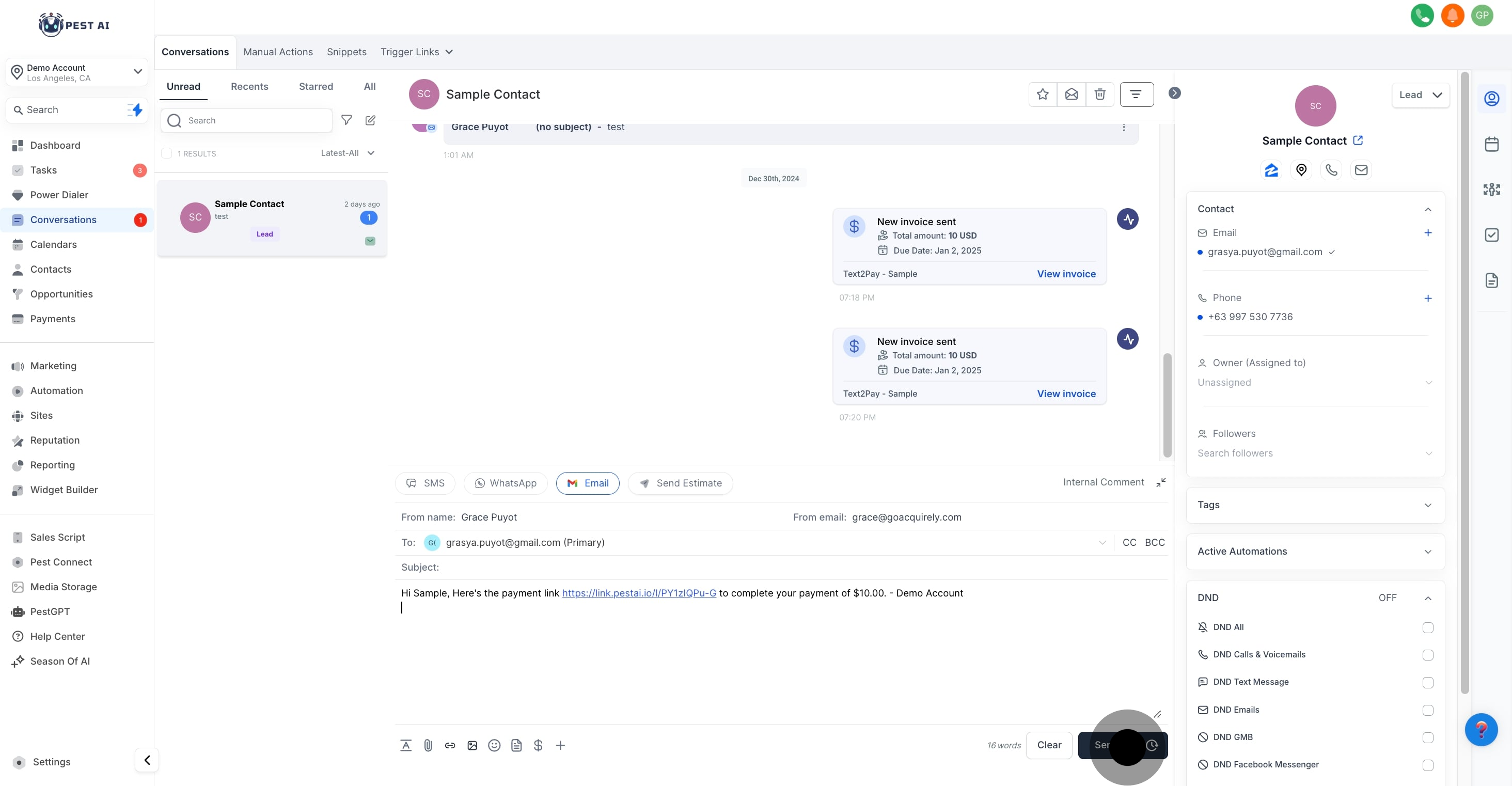Open the emoji picker in composer
The height and width of the screenshot is (786, 1512).
494,746
